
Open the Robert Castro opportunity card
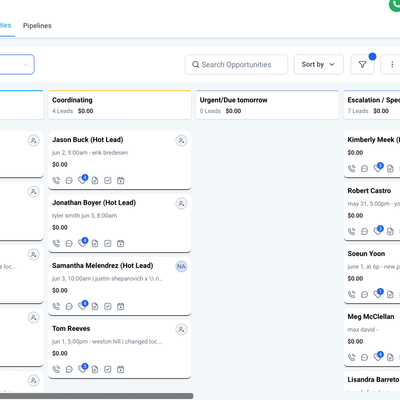(x=372, y=211)
